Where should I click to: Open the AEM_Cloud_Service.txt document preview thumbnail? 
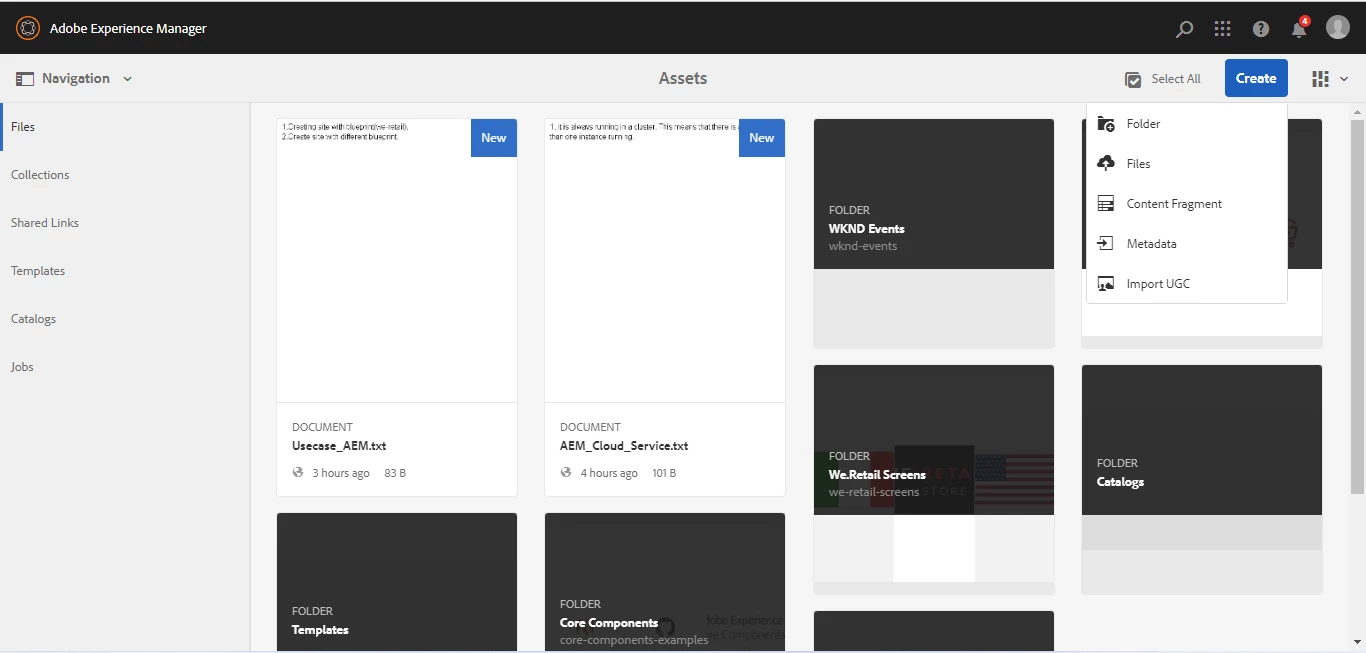(x=665, y=260)
